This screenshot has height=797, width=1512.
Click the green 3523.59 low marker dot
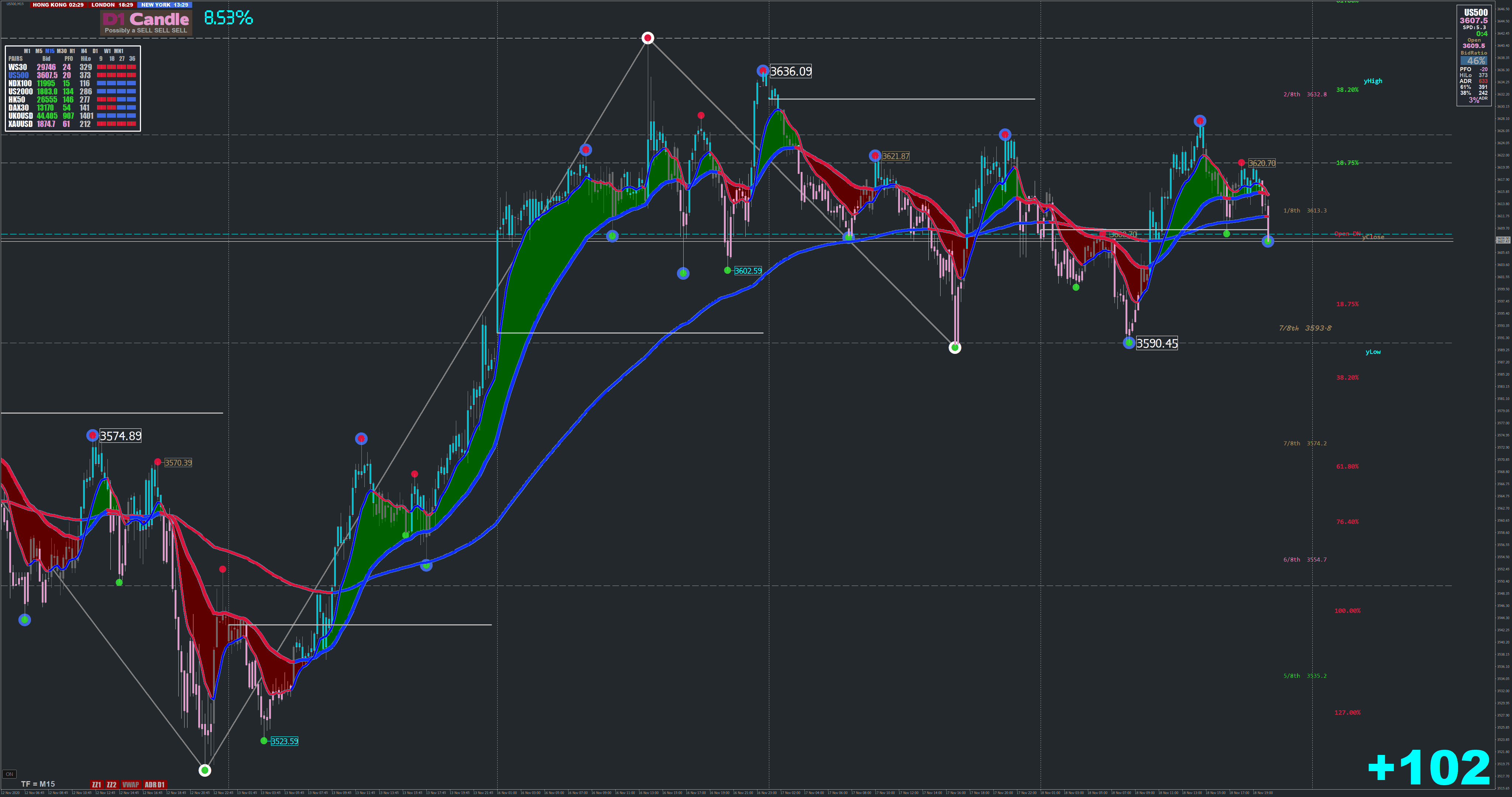pos(264,741)
